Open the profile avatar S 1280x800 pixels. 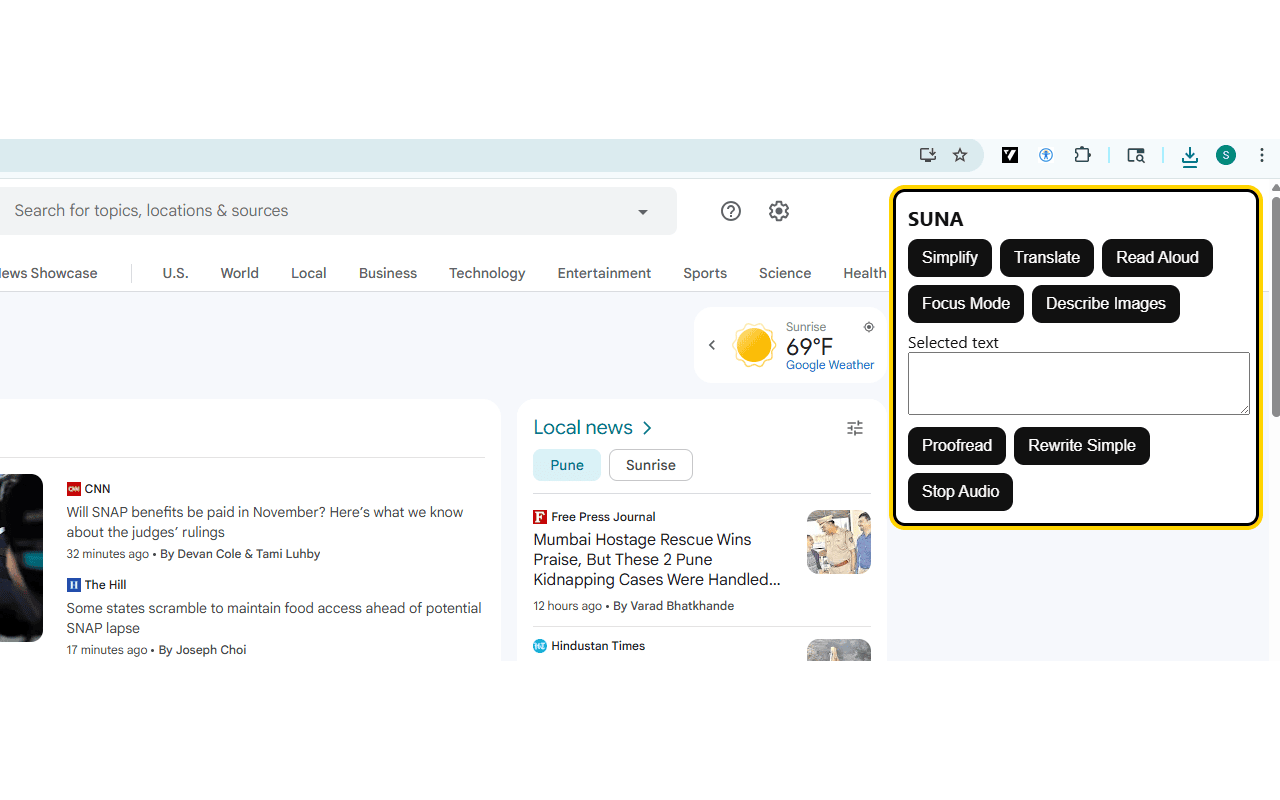point(1226,155)
